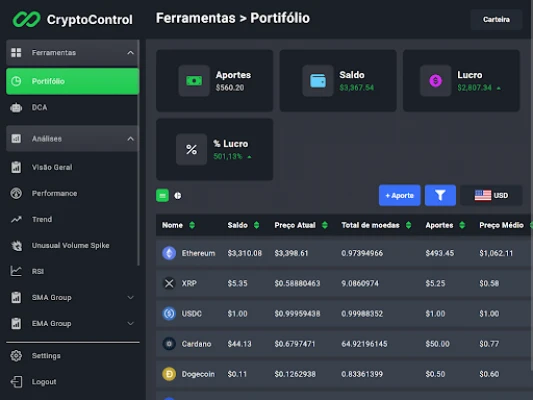The image size is (533, 400).
Task: Click the XRP coin icon
Action: 169,283
